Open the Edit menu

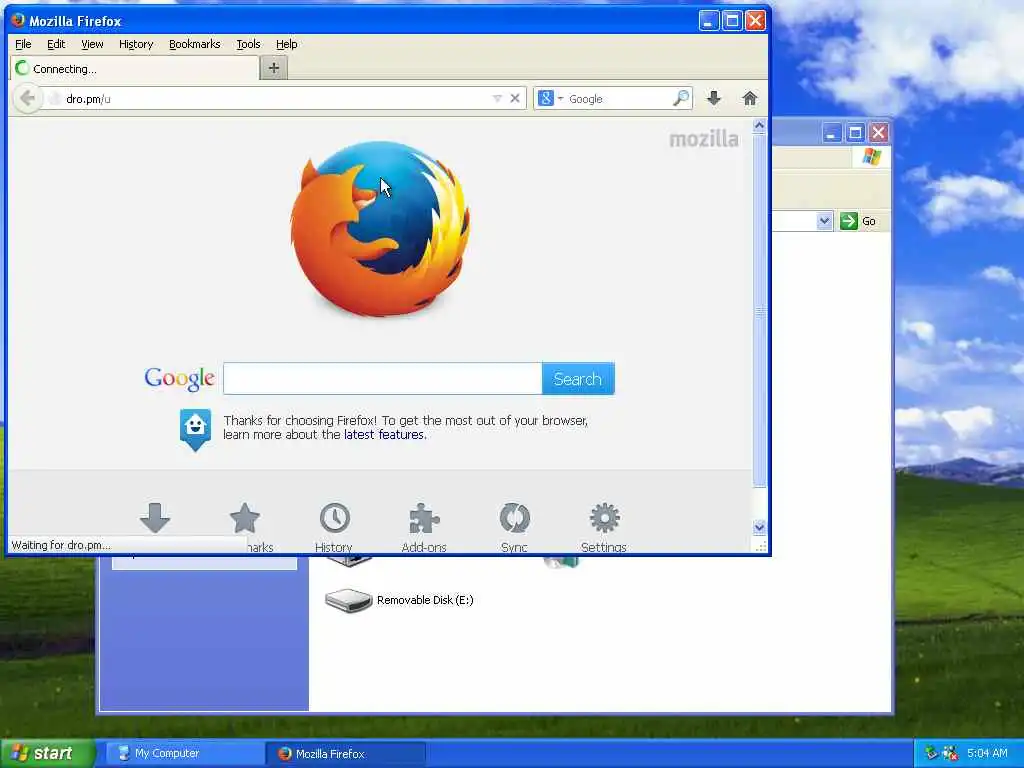(x=56, y=44)
